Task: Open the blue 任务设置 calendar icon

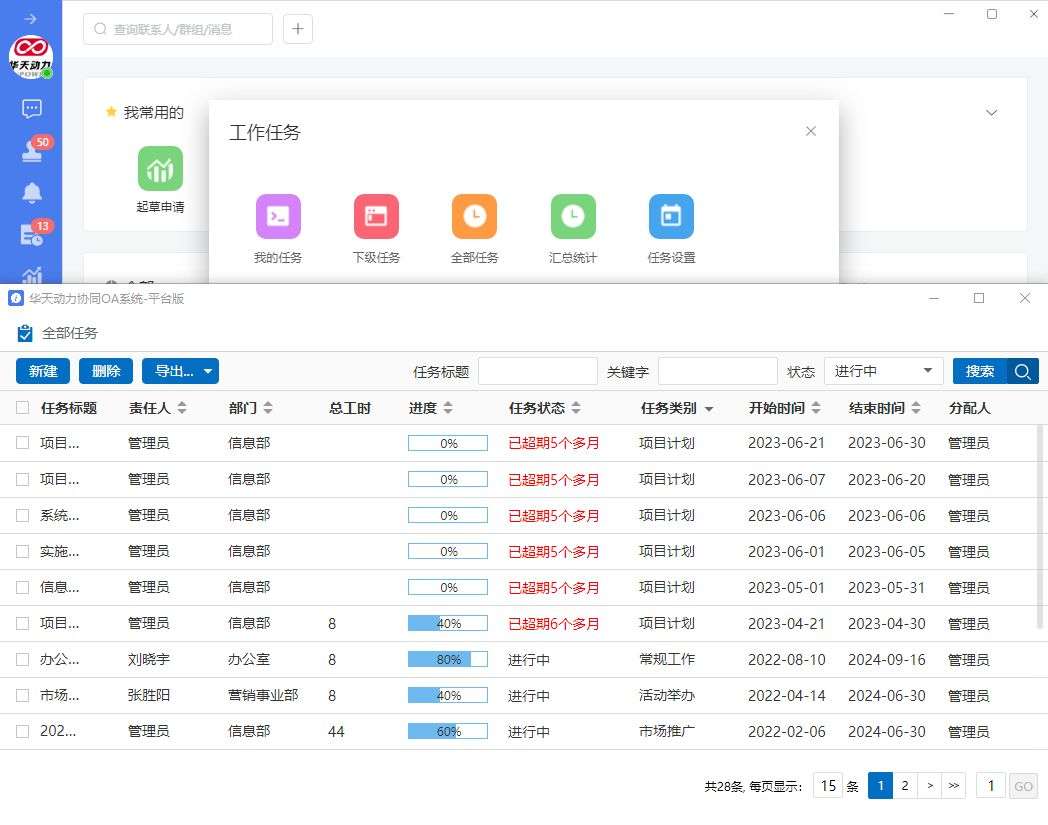Action: 671,217
